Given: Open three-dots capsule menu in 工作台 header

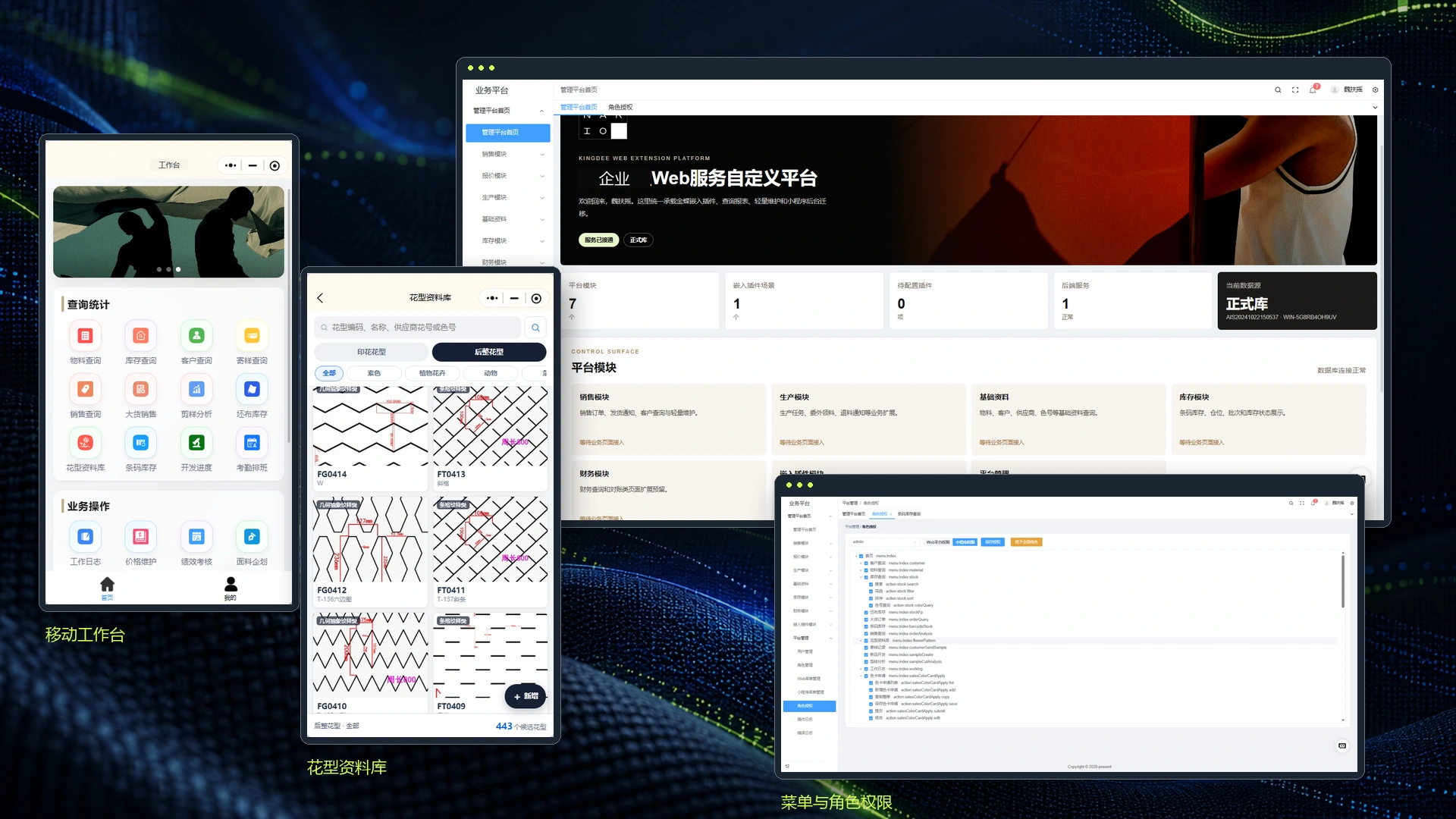Looking at the screenshot, I should click(x=231, y=165).
